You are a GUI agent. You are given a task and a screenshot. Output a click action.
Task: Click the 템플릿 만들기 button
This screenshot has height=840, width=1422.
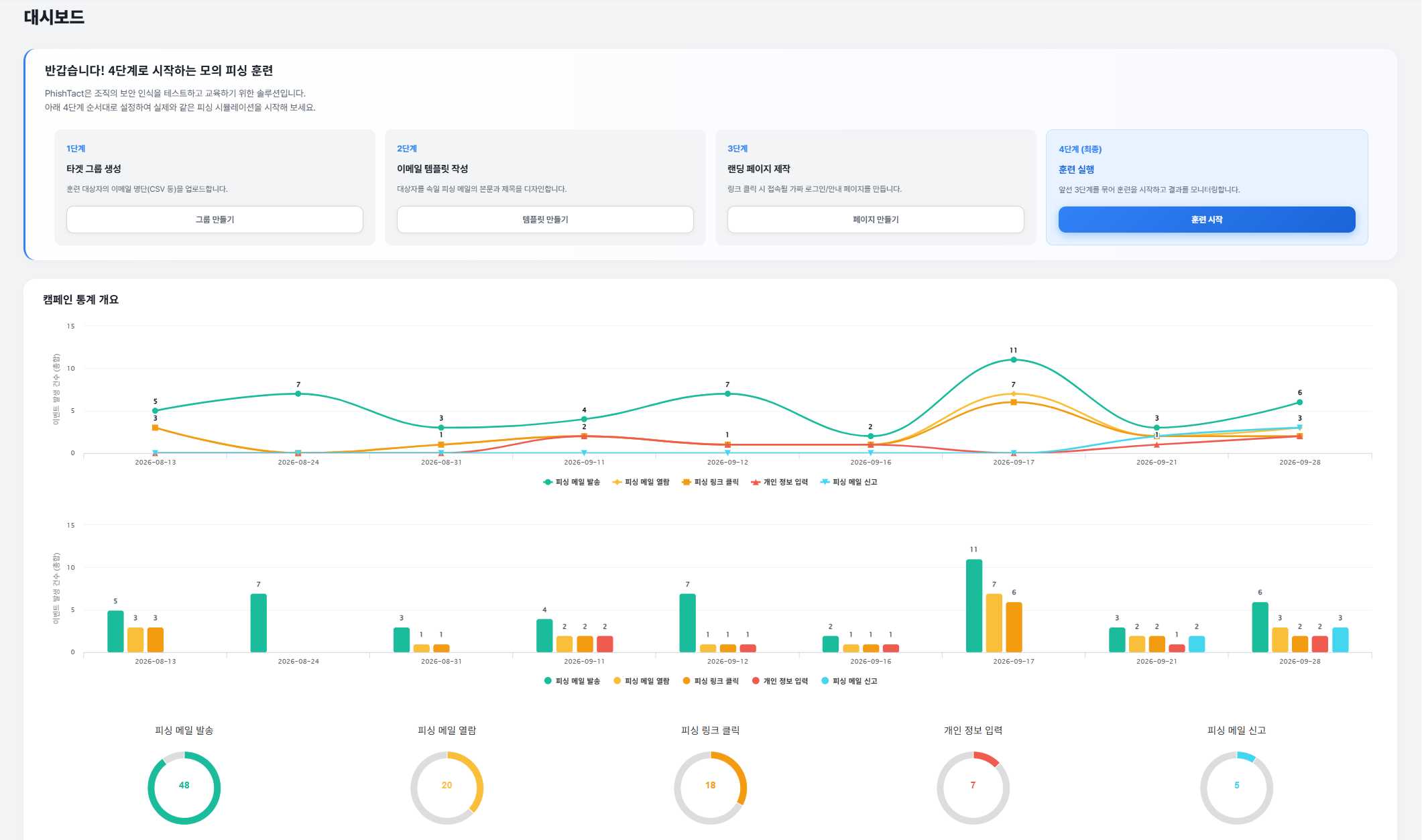coord(545,219)
